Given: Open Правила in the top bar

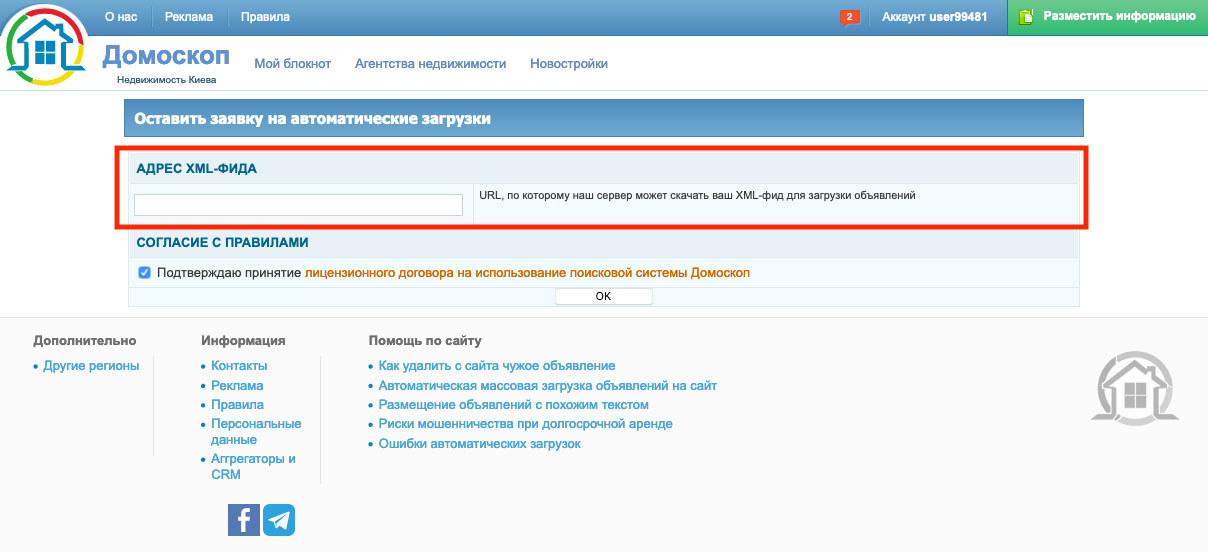Looking at the screenshot, I should tap(265, 17).
